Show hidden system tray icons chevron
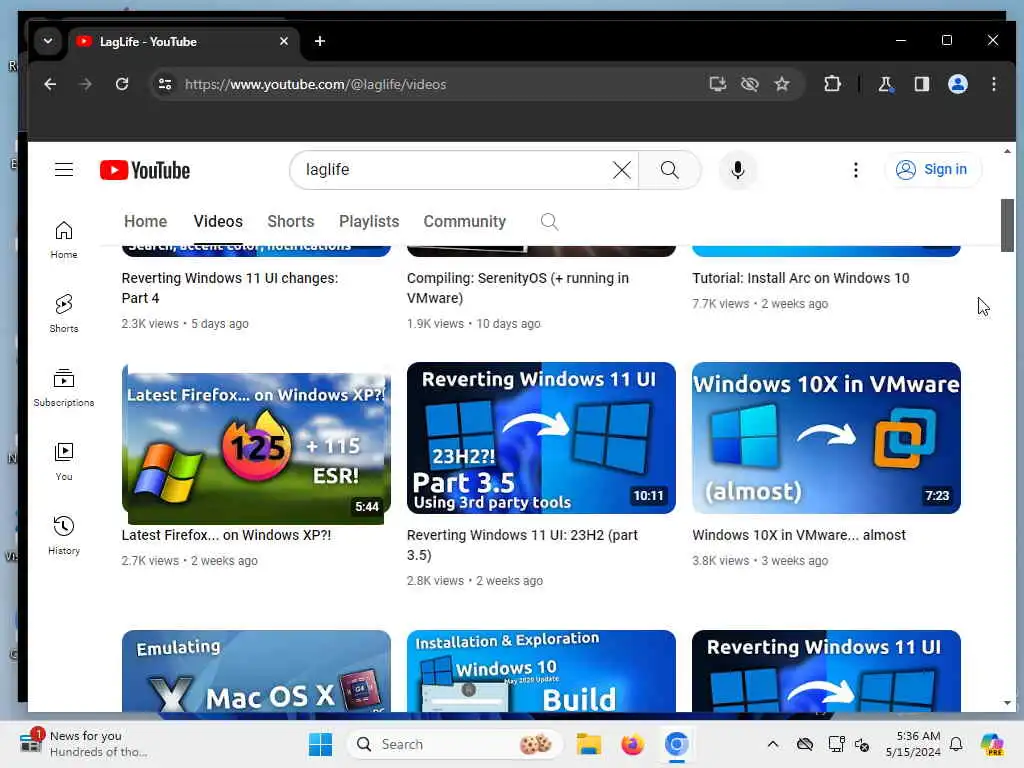The height and width of the screenshot is (768, 1024). click(x=773, y=744)
